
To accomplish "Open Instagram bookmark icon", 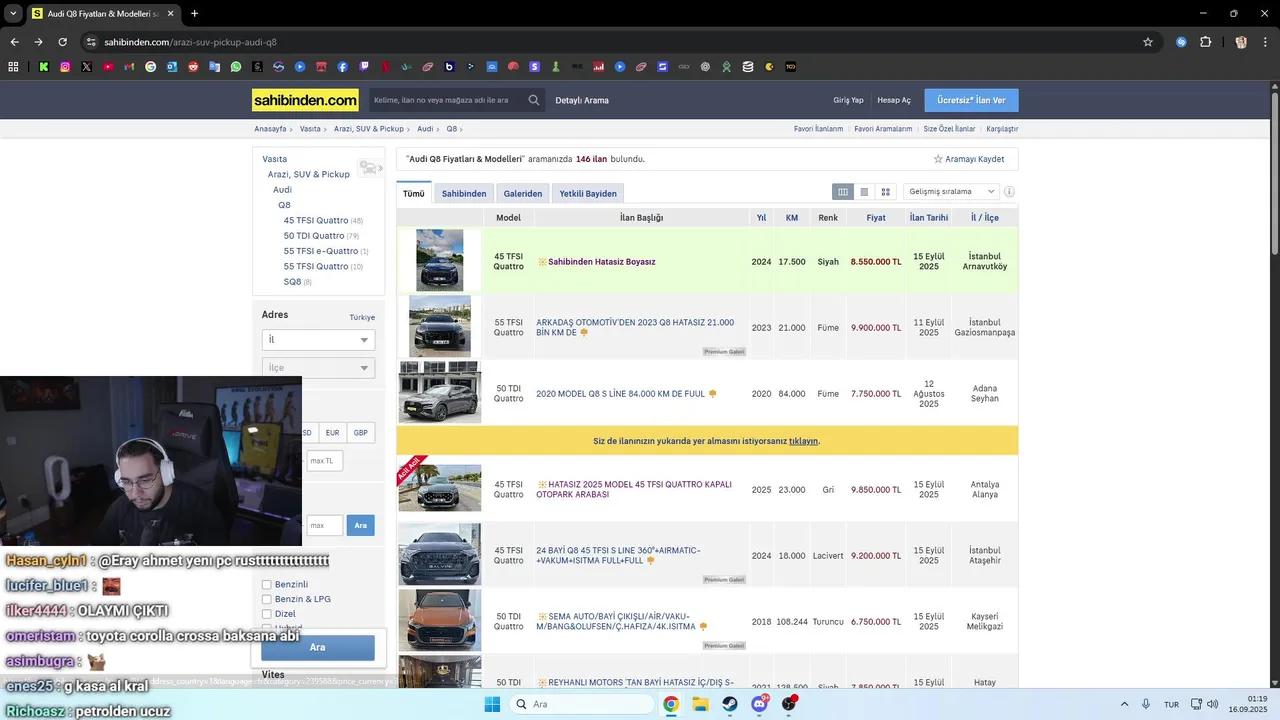I will pos(65,67).
